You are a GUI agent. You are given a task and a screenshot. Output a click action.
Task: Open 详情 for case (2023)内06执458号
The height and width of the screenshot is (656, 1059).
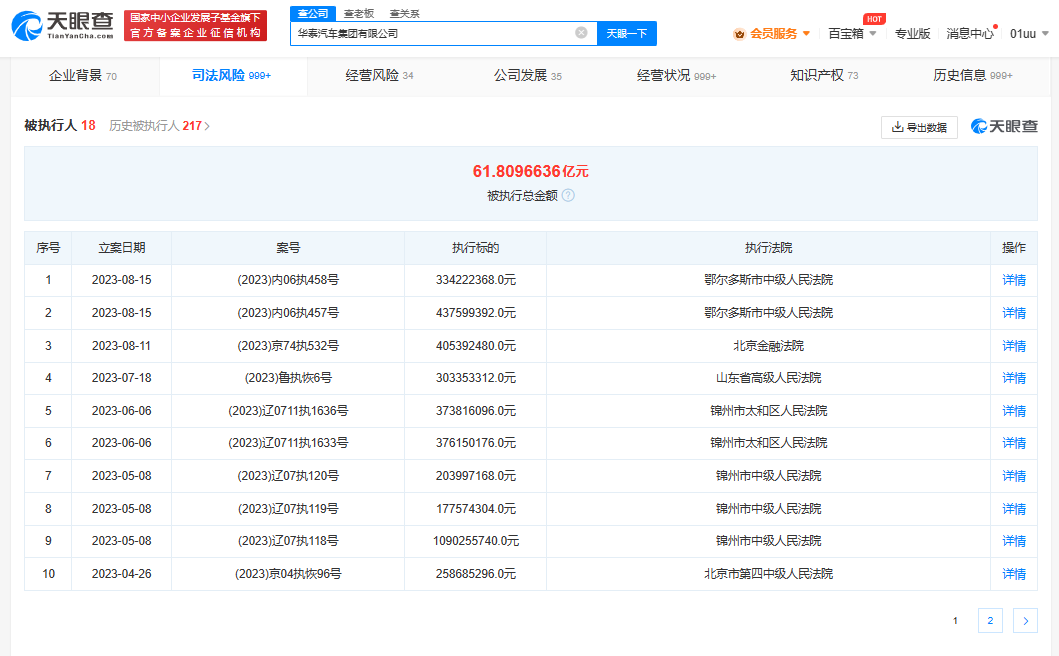tap(1014, 280)
